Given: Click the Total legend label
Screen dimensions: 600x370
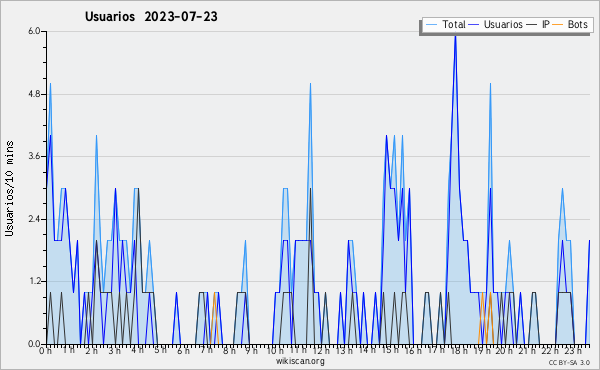Looking at the screenshot, I should coord(453,24).
